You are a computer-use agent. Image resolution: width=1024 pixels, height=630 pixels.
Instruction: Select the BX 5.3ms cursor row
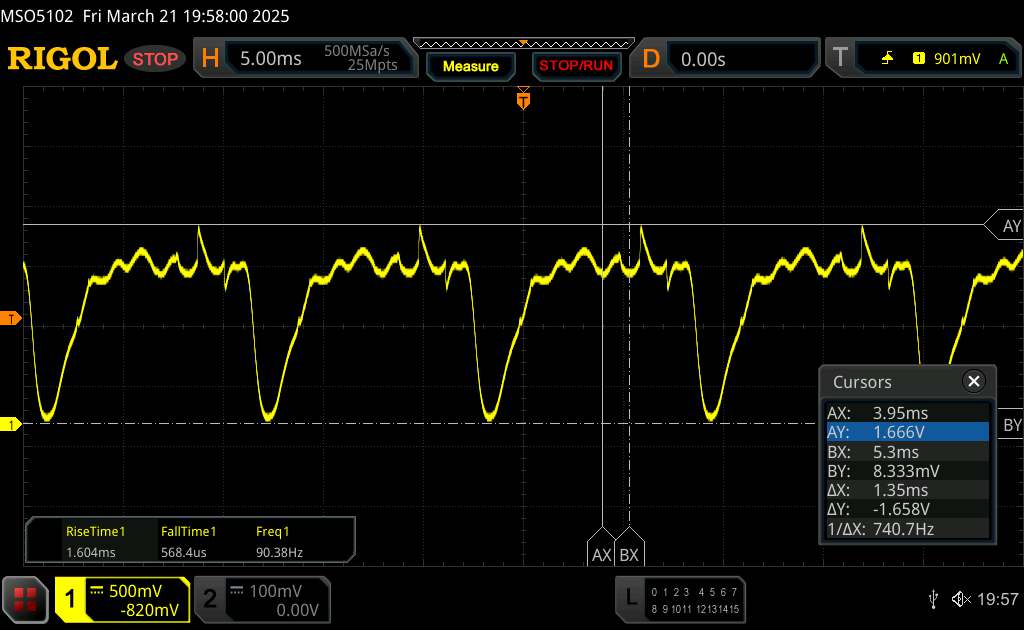point(906,451)
